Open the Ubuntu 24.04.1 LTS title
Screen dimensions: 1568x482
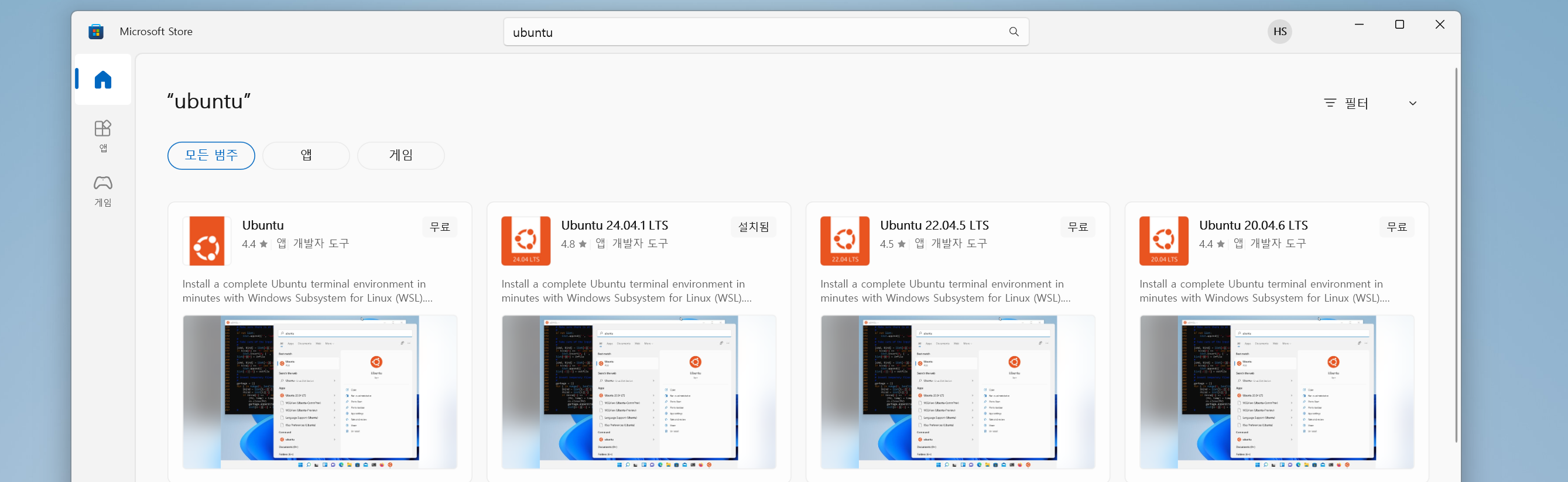tap(615, 225)
